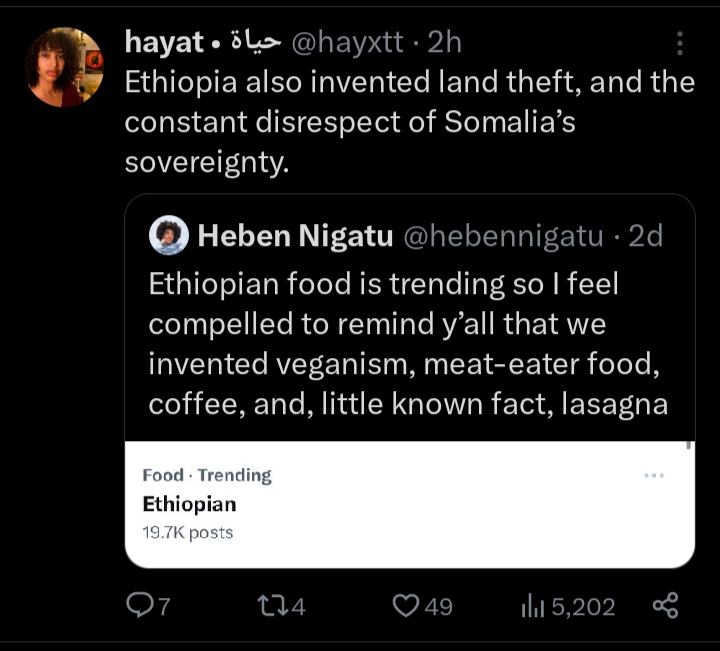720x651 pixels.
Task: Open the Ethiopian trending topic title
Action: [189, 504]
